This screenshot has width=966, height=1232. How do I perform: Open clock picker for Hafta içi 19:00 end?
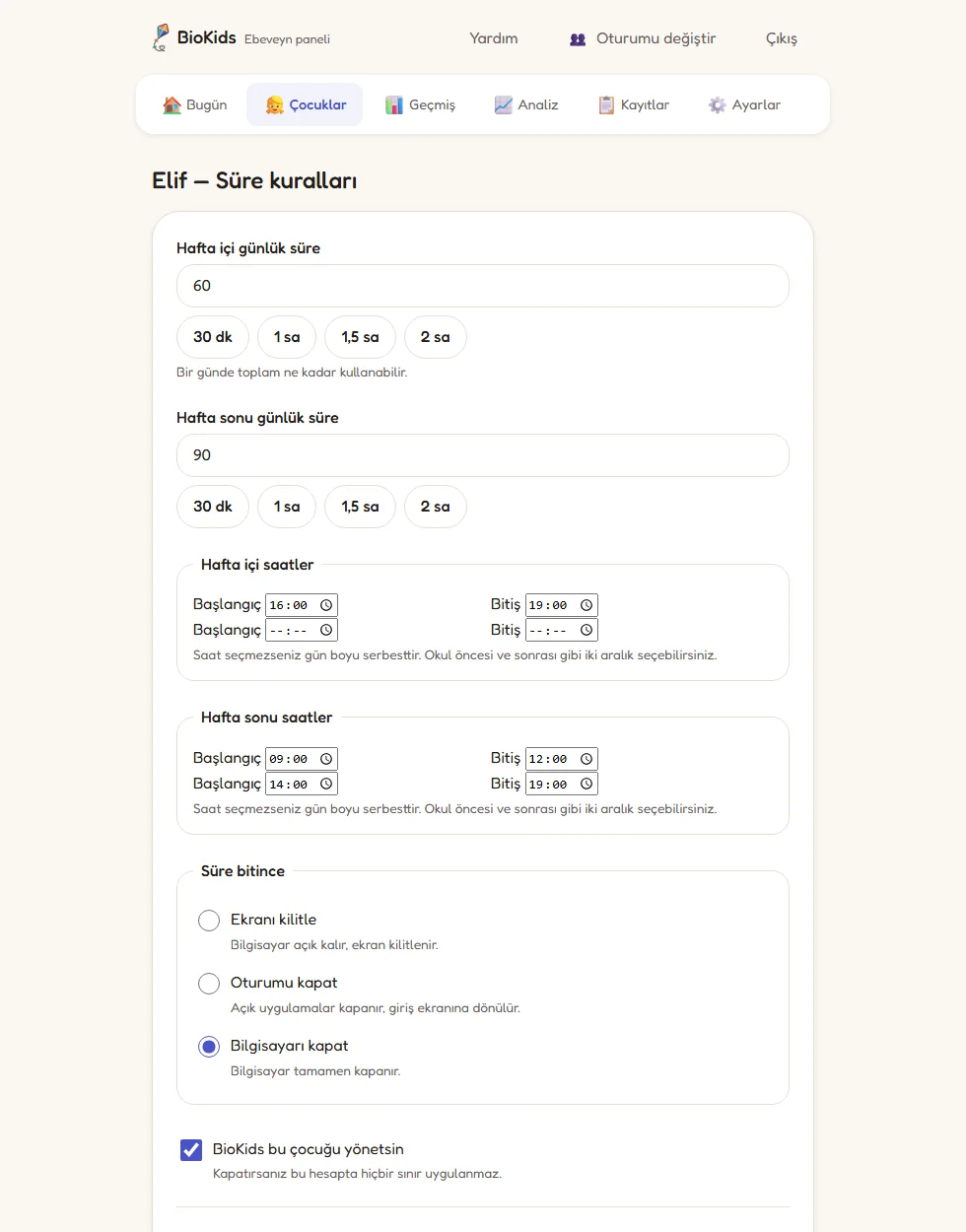coord(586,605)
